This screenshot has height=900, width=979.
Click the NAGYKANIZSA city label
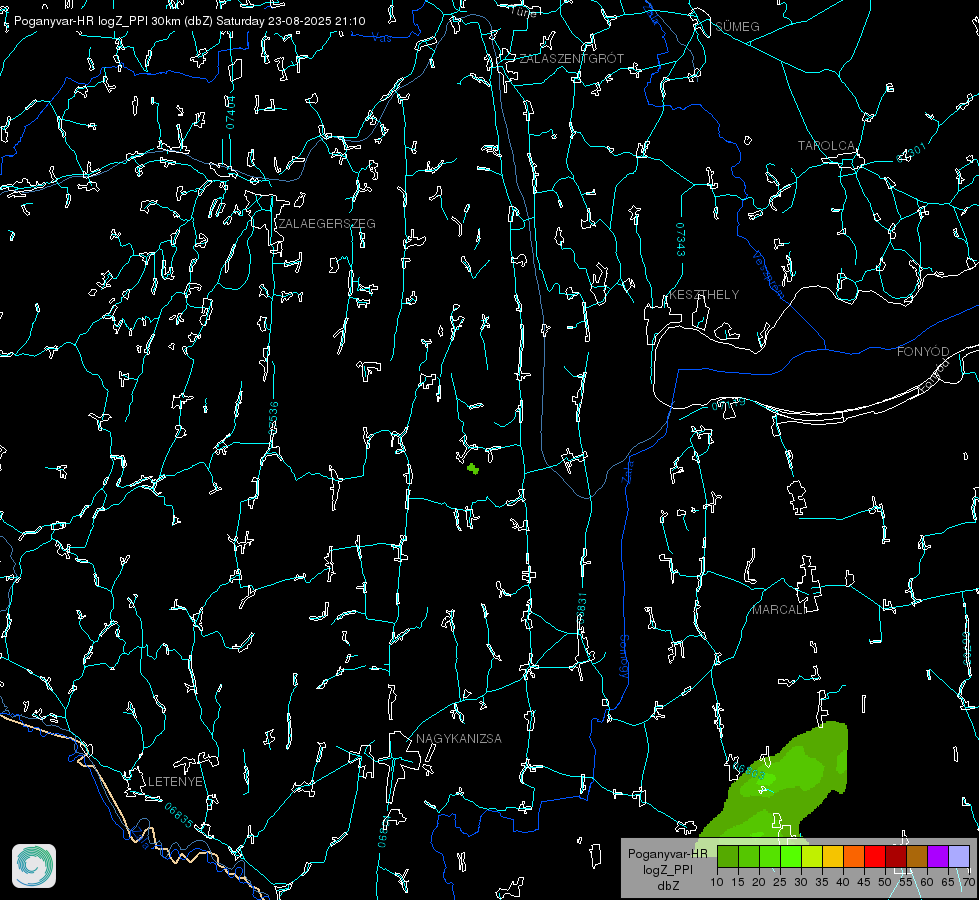[x=459, y=739]
